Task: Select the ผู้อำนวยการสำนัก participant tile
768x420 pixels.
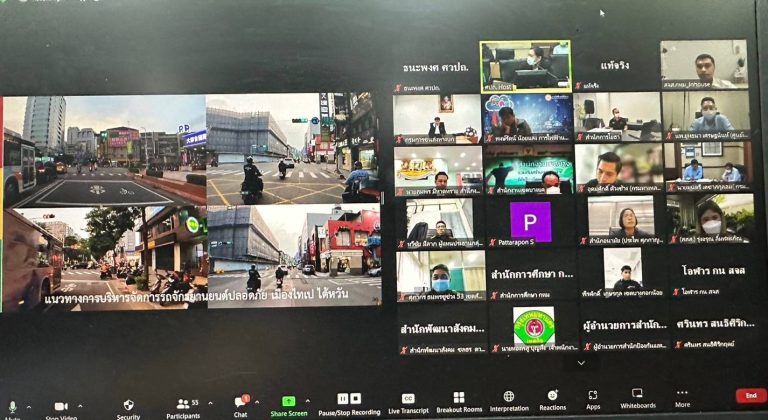Action: pos(625,325)
